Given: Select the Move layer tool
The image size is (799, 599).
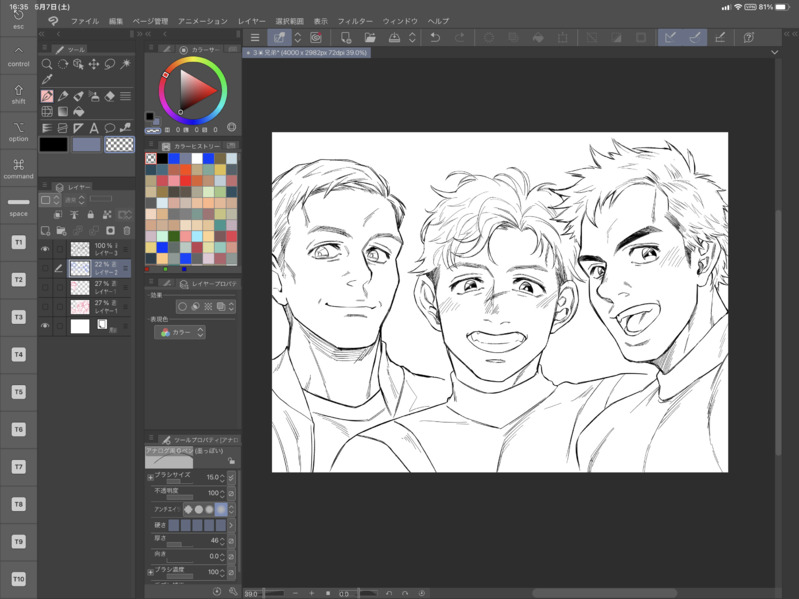Looking at the screenshot, I should 94,64.
